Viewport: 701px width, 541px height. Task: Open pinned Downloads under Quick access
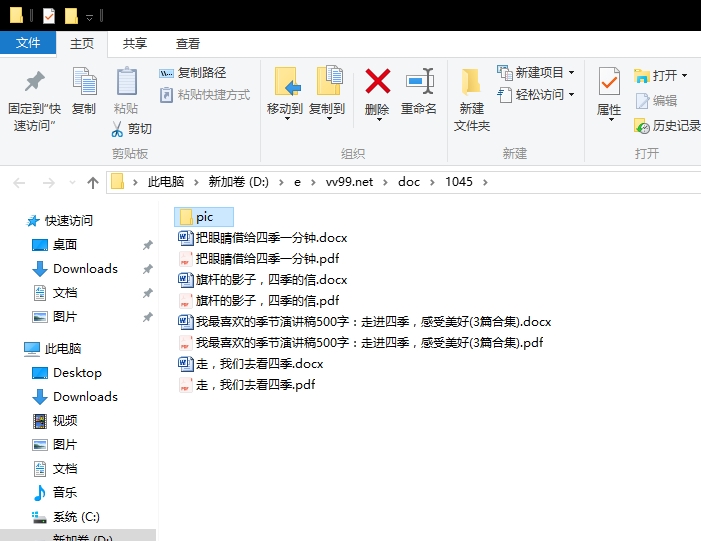(x=75, y=269)
